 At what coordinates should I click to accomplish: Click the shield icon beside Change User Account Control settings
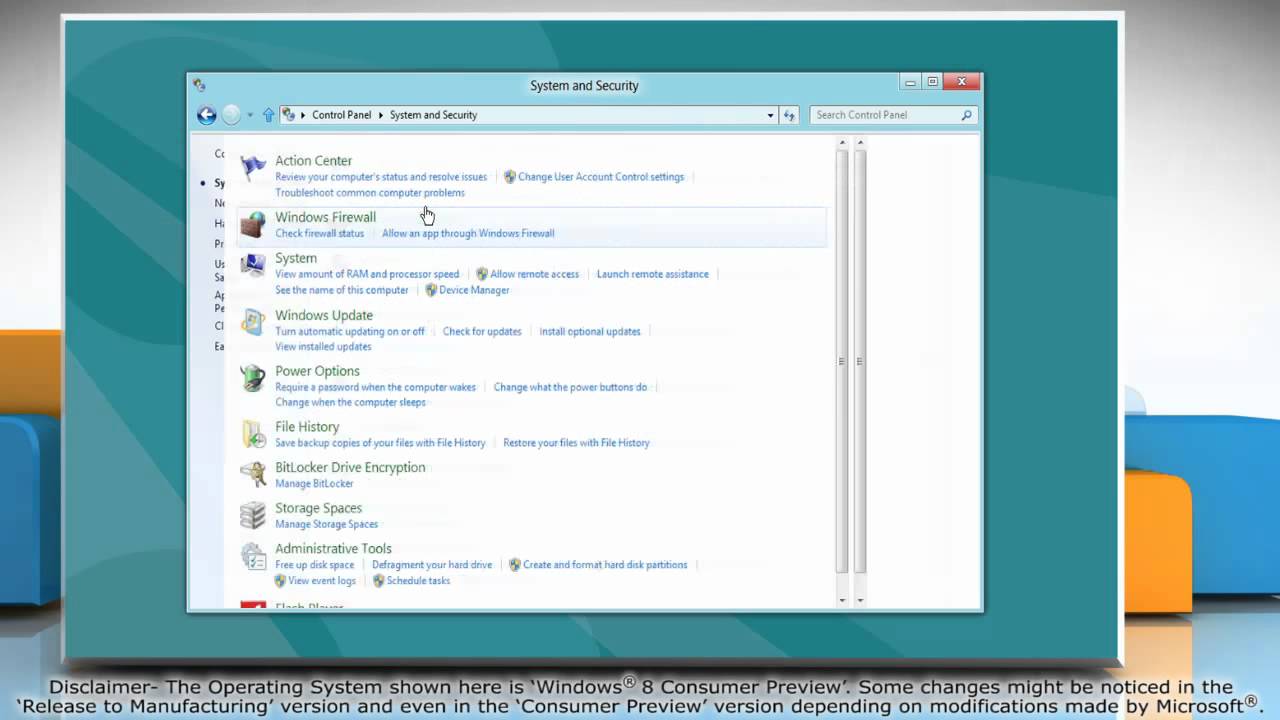pyautogui.click(x=510, y=177)
